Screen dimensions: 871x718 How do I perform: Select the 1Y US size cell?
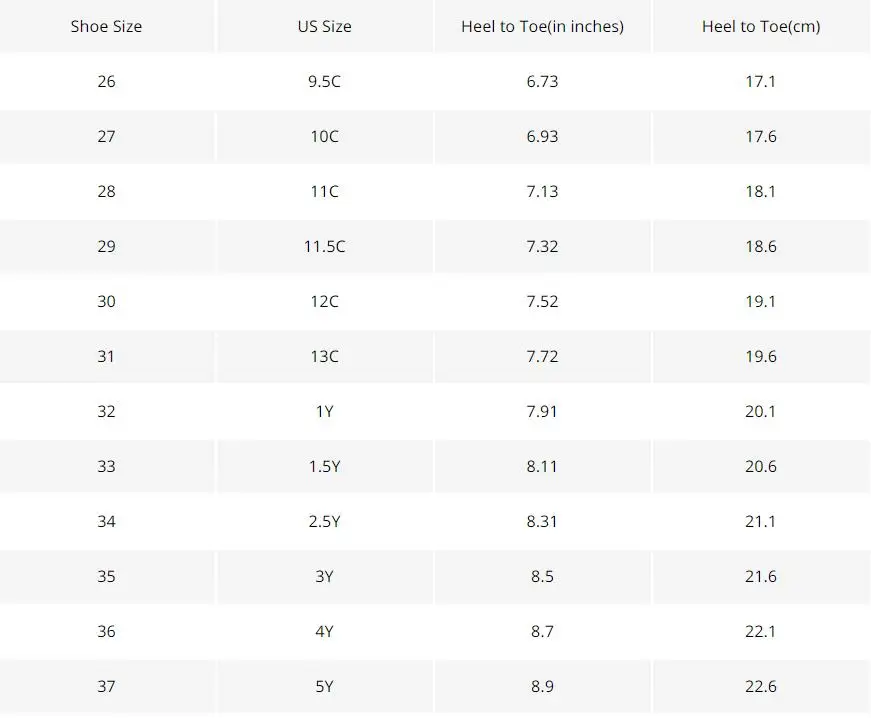[x=324, y=411]
